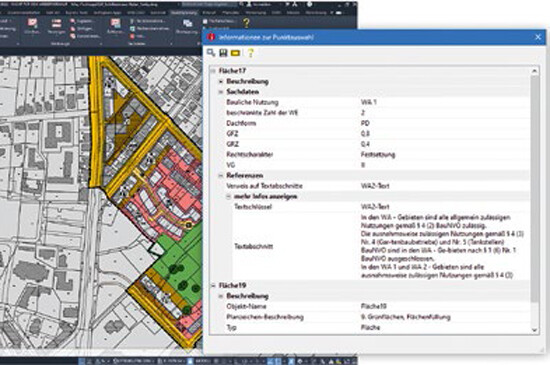
Task: Click the floppy-disk save icon in the info dialog
Action: click(223, 53)
